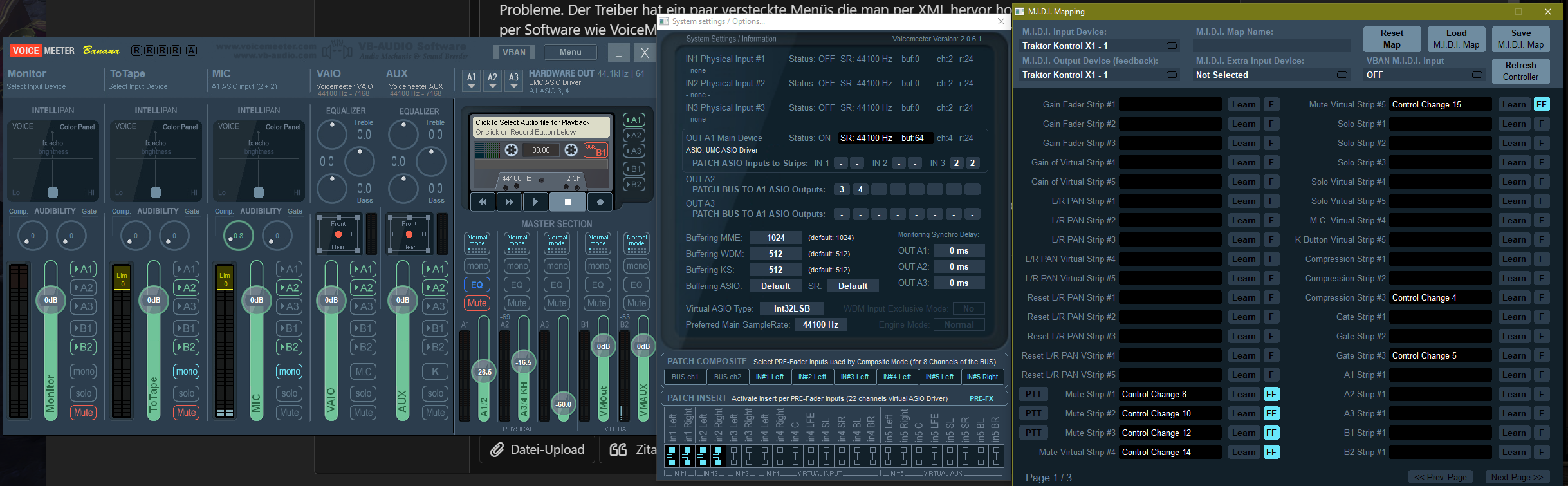Rewind the Voicemeeter cassette recorder

tap(483, 201)
